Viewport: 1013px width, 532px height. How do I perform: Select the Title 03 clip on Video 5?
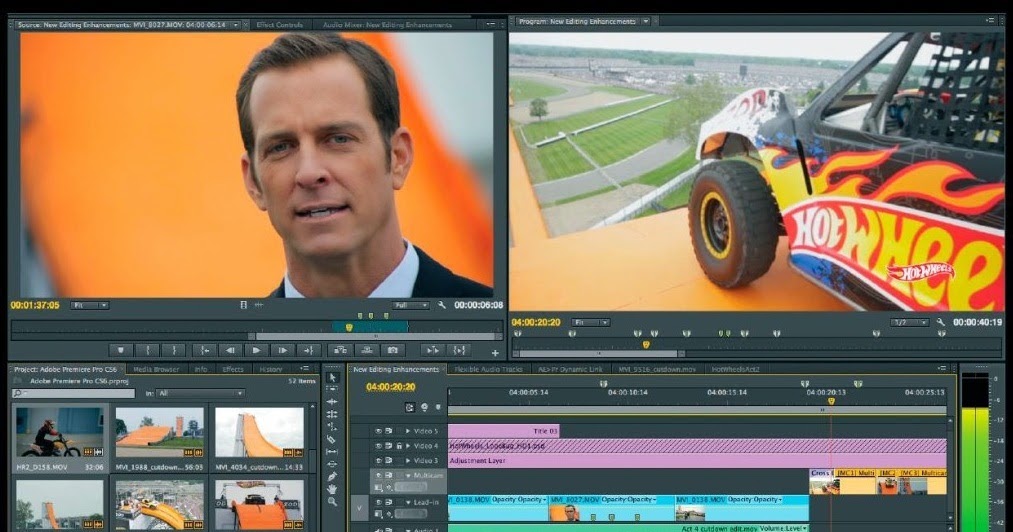(x=503, y=431)
